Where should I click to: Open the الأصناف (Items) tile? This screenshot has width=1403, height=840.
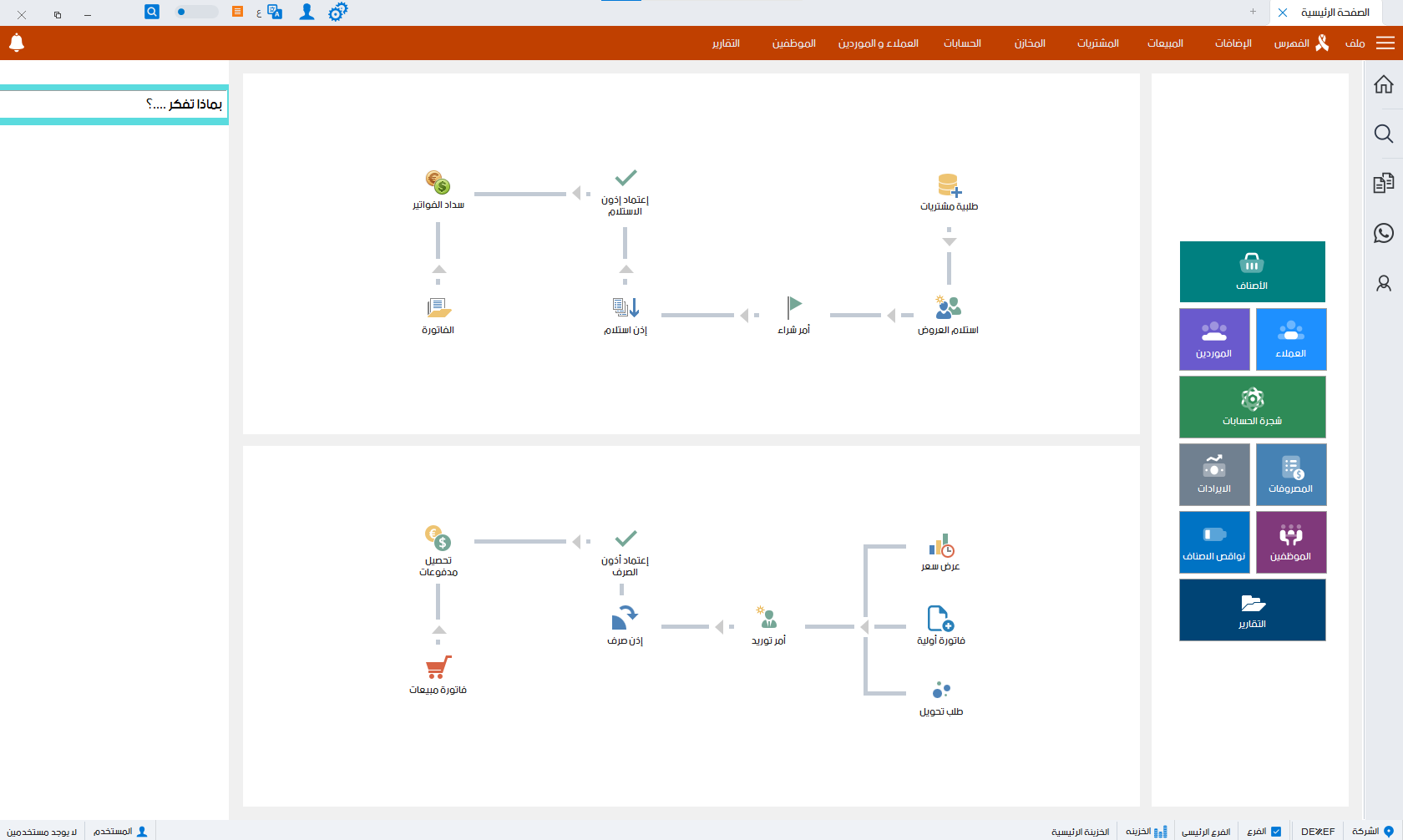pos(1252,271)
